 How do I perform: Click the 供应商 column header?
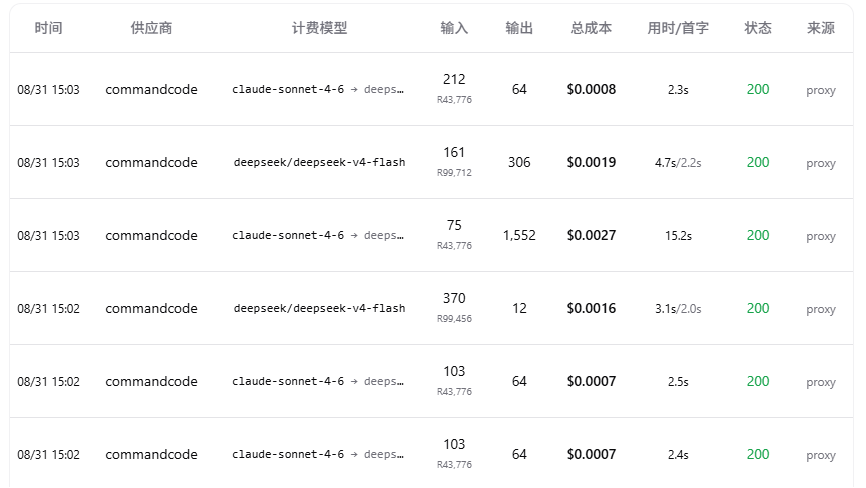pos(151,28)
